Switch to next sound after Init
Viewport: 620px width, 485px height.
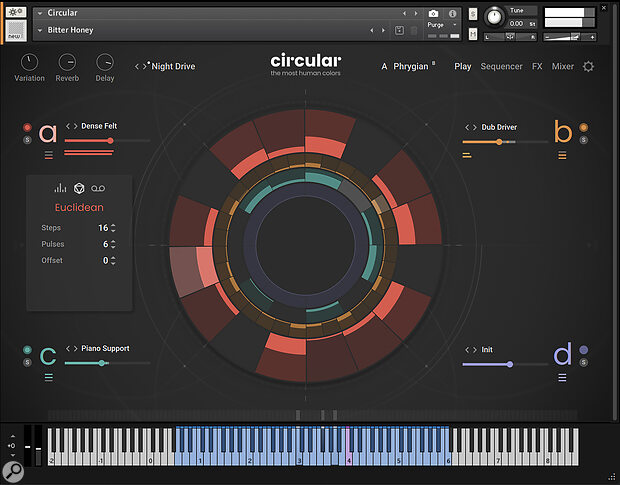coord(474,350)
